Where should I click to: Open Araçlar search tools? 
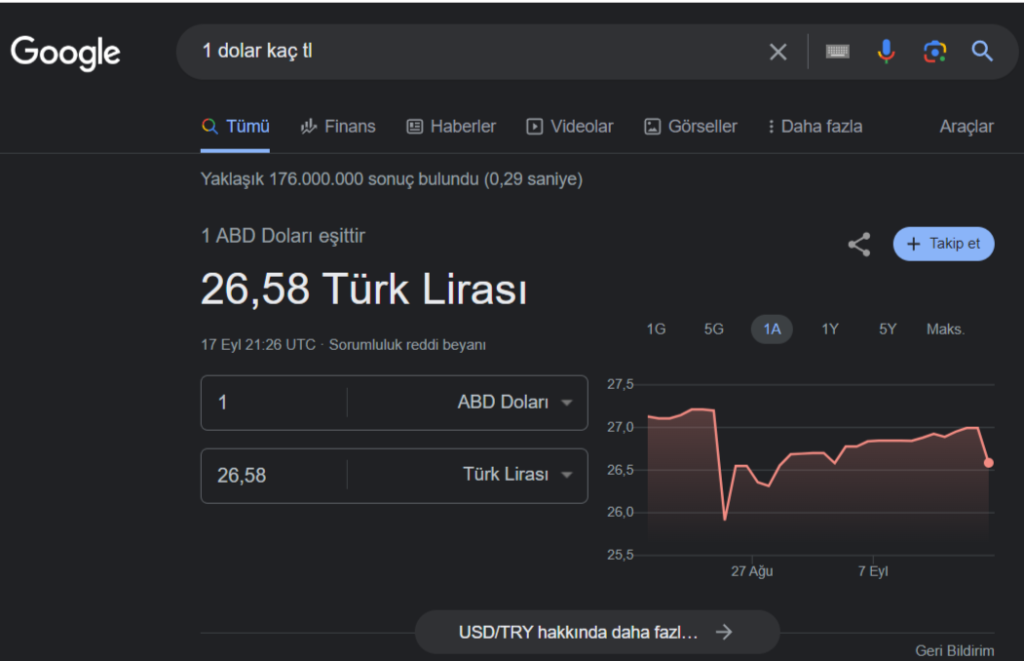[x=966, y=127]
